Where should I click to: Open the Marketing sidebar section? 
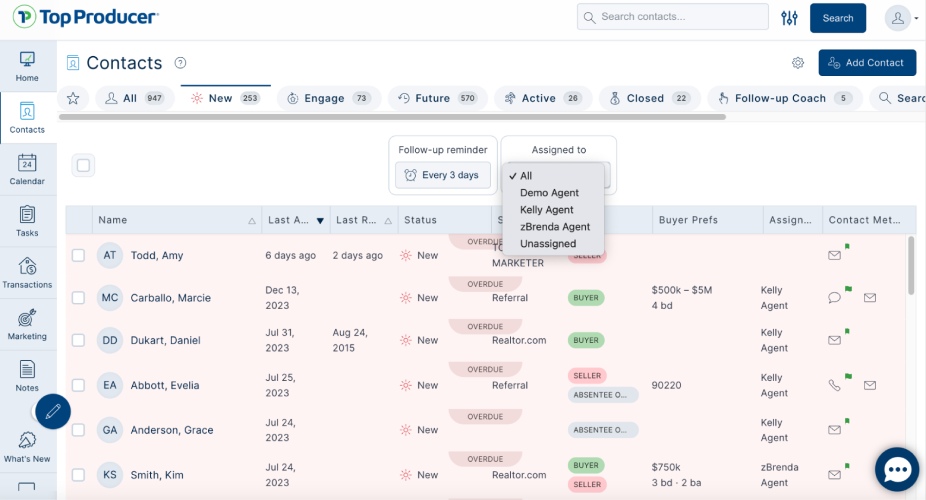27,324
